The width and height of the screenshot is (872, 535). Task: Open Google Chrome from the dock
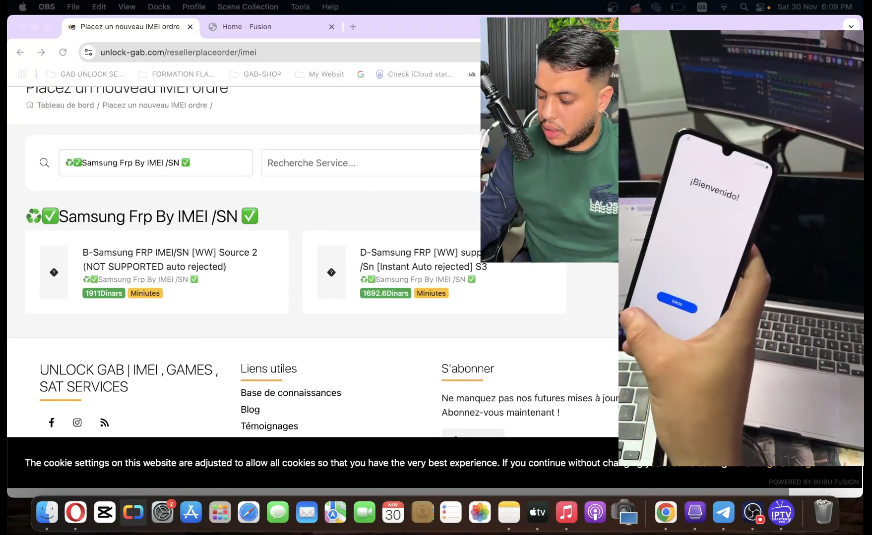(666, 512)
